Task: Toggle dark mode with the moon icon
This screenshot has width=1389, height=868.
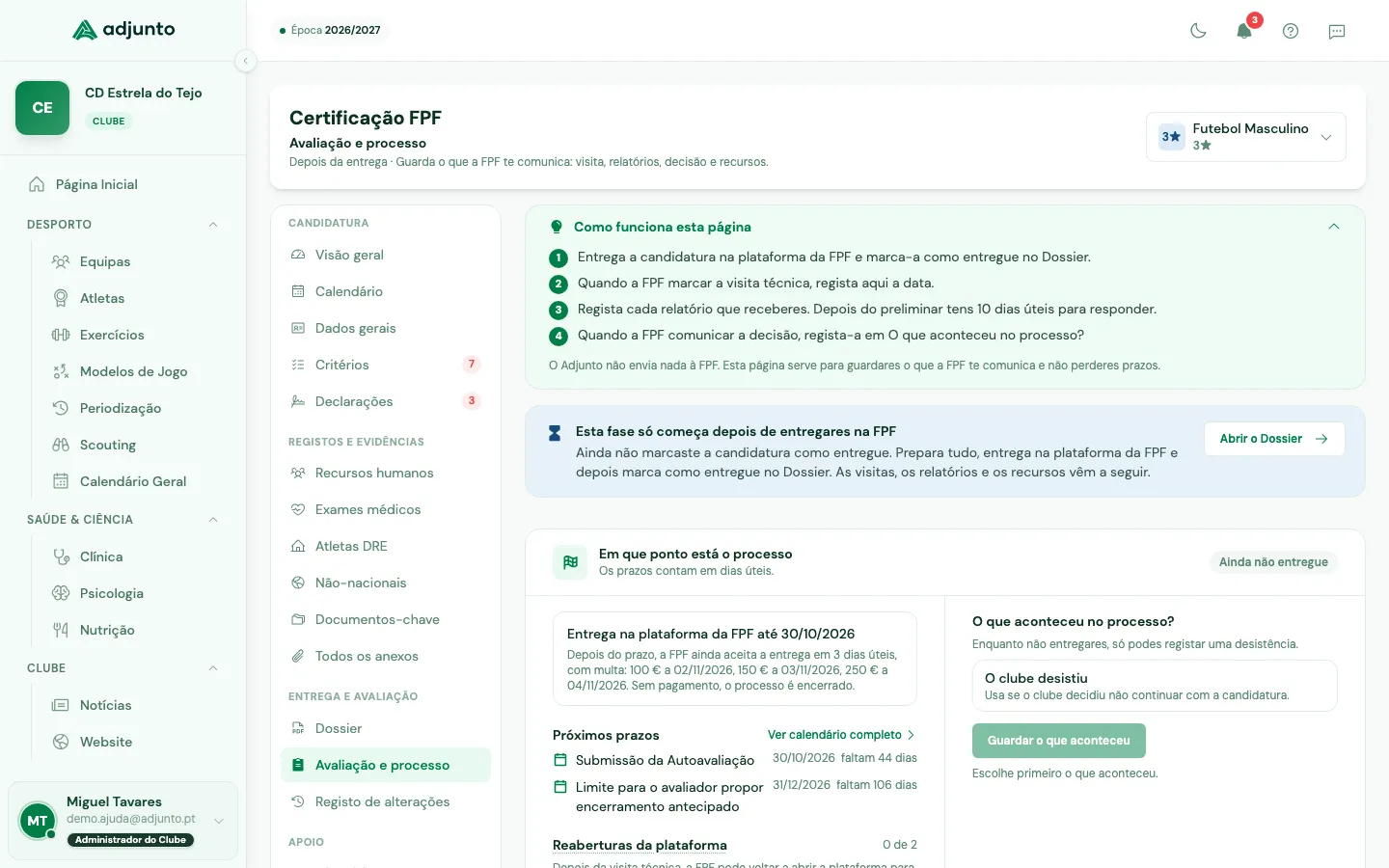Action: pos(1198,31)
